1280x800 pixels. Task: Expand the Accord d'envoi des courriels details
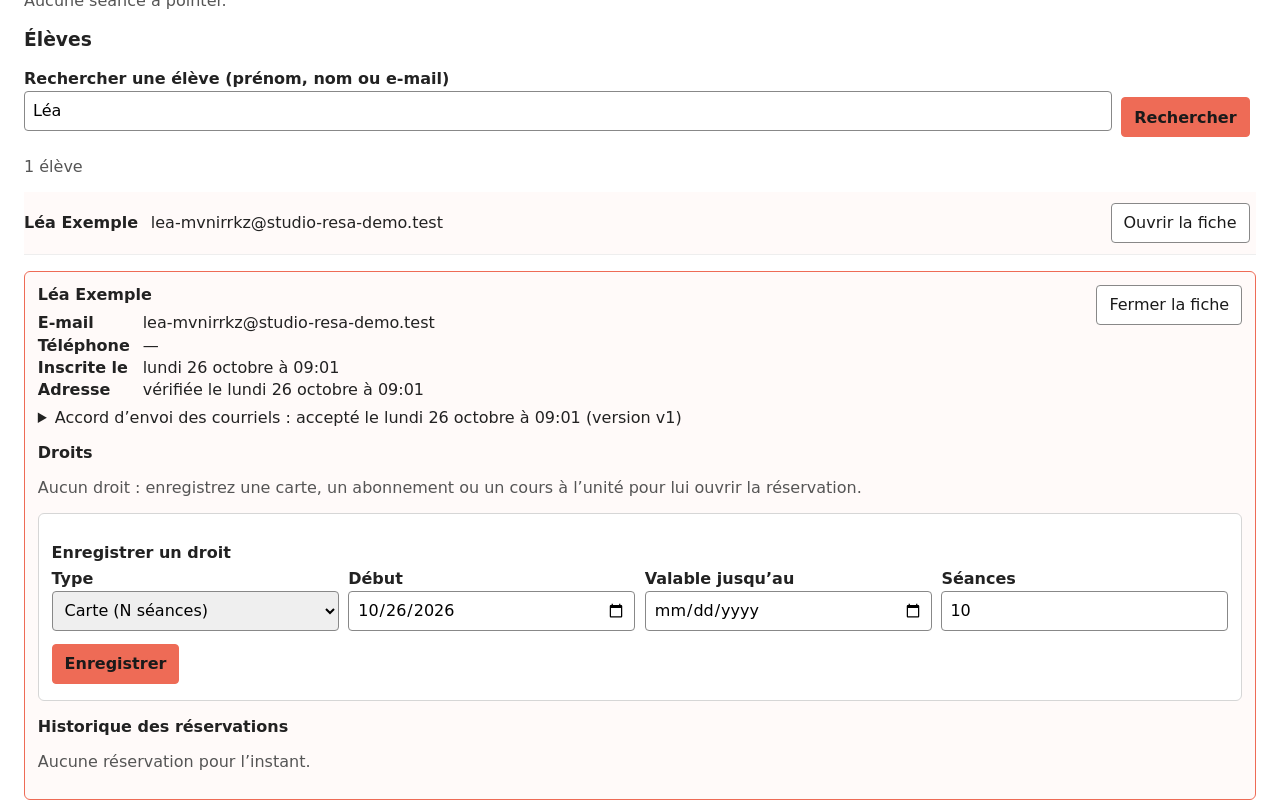pos(360,418)
